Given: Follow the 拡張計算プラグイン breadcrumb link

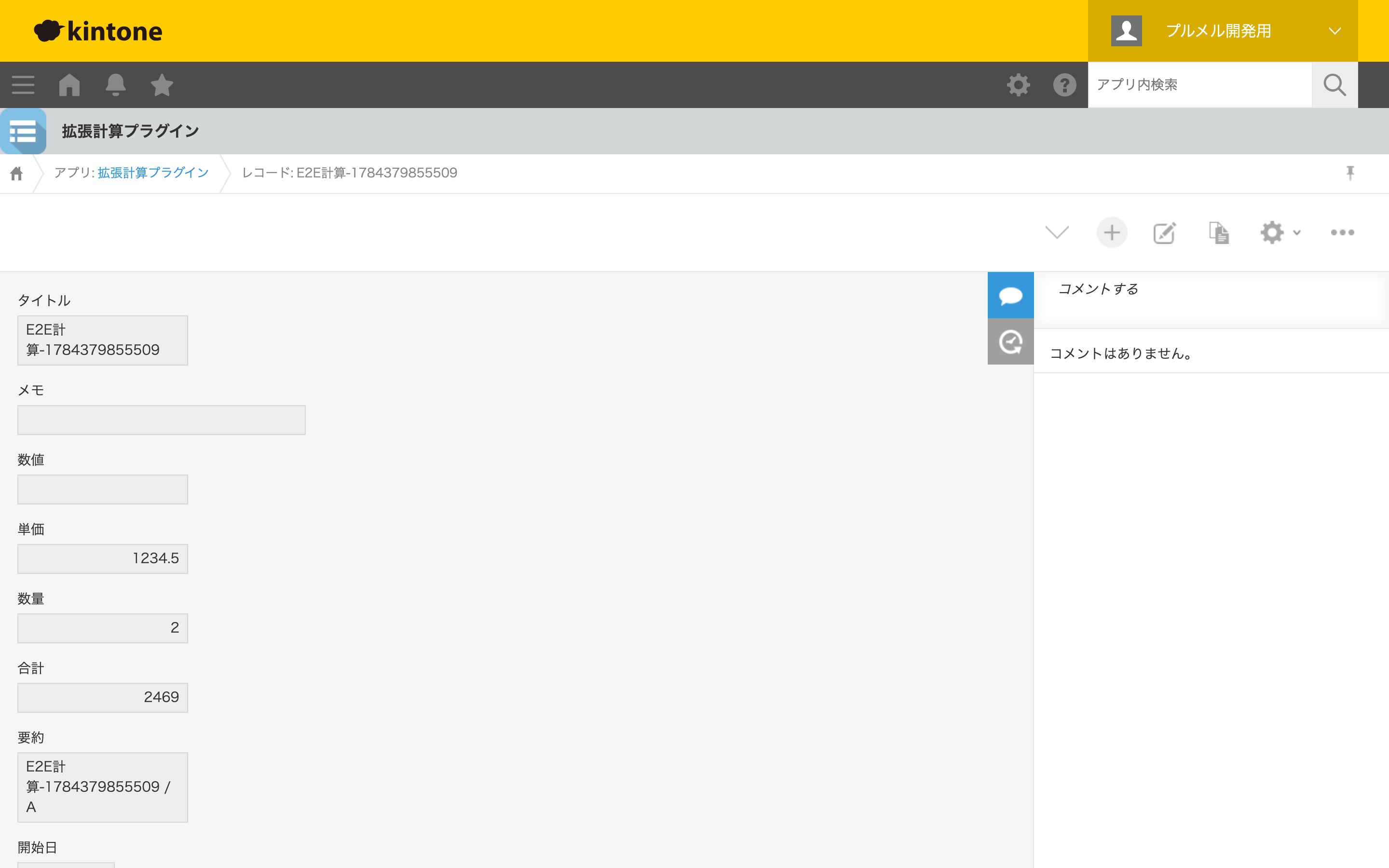Looking at the screenshot, I should [x=153, y=173].
